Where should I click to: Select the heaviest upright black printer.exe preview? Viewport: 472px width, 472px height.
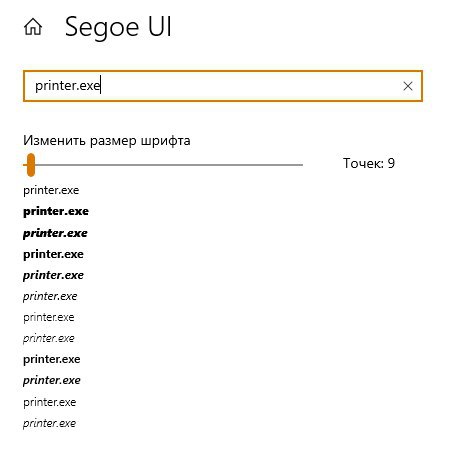click(56, 212)
